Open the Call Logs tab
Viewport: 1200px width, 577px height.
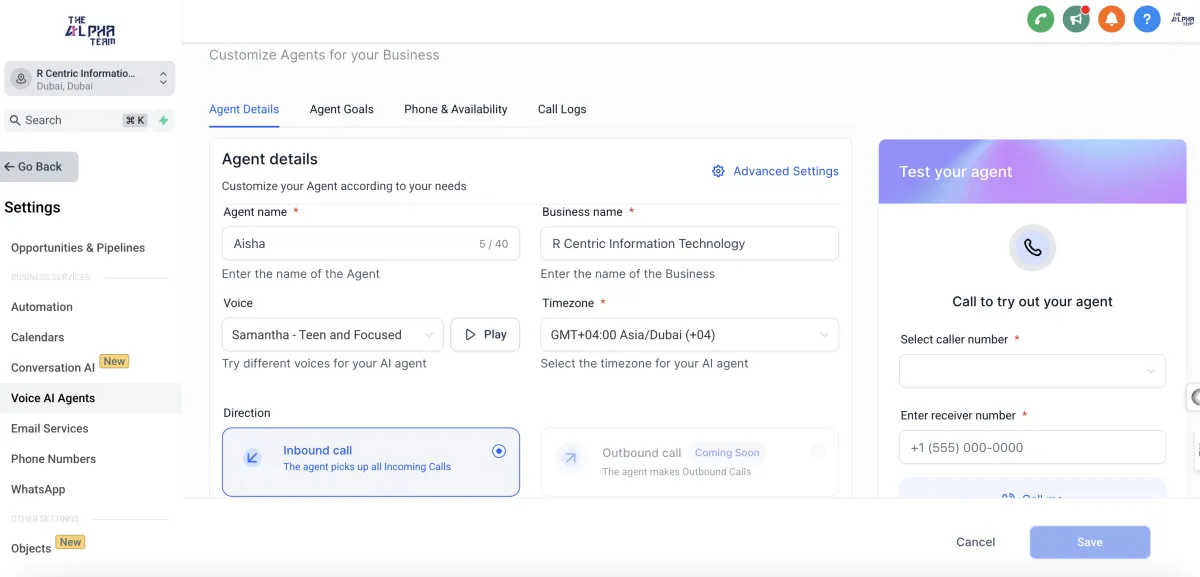(562, 109)
